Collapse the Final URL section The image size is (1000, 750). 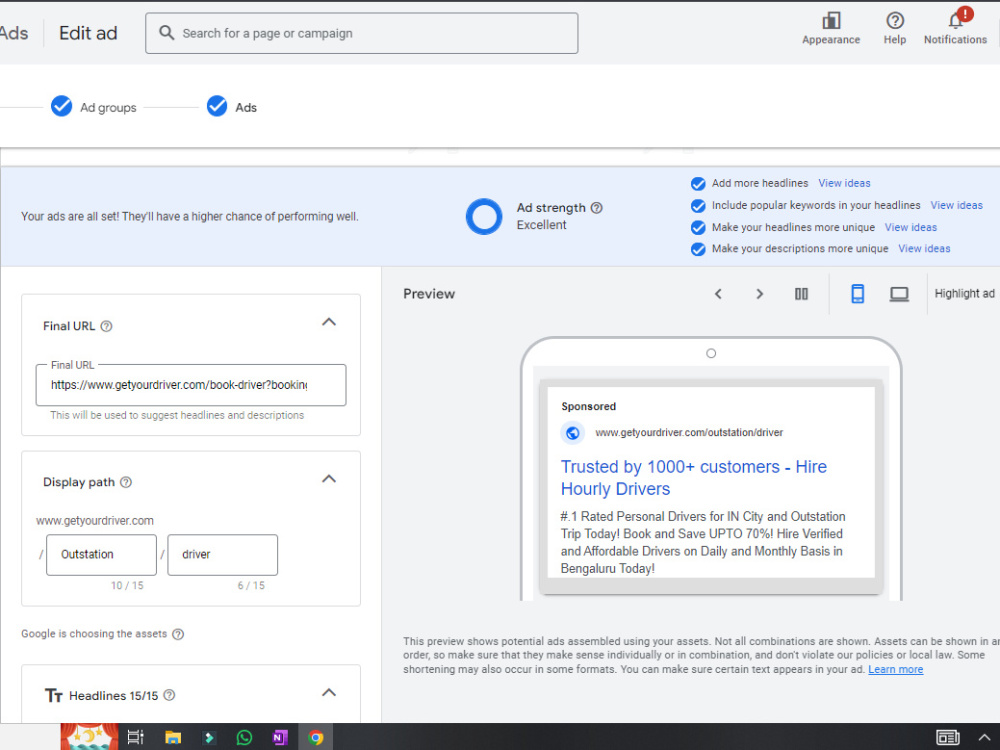[329, 322]
